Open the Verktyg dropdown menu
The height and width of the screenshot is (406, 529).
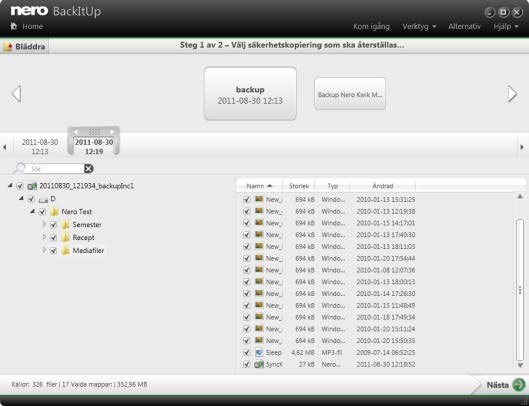tap(419, 26)
